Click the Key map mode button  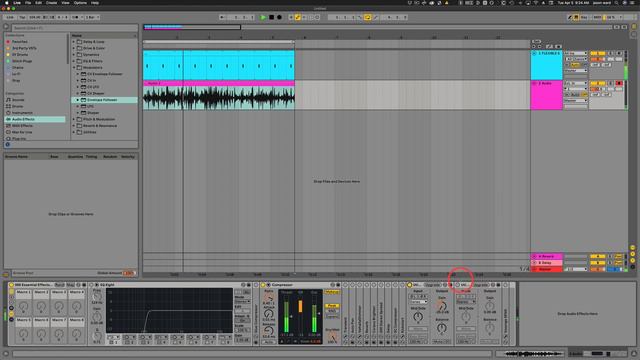[x=585, y=17]
